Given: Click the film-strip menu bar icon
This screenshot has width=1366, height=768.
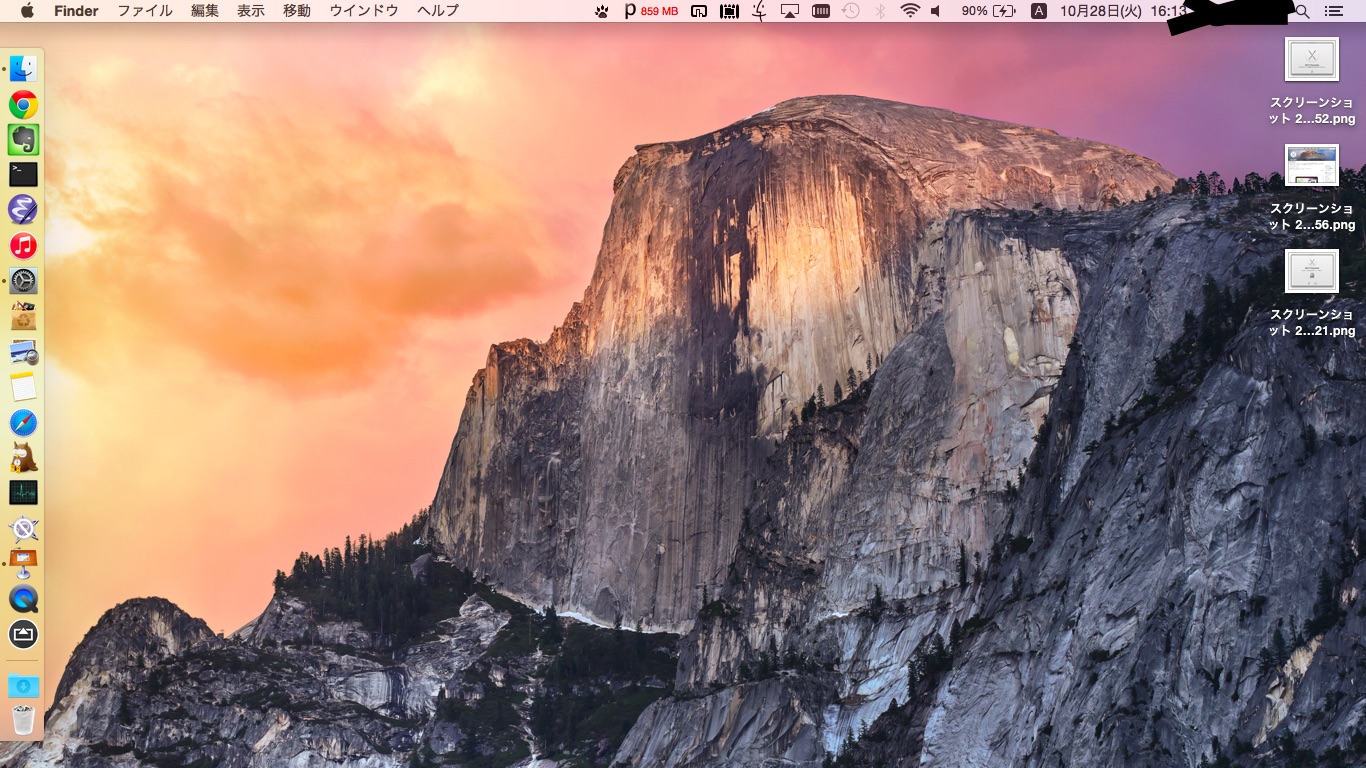Looking at the screenshot, I should coord(729,11).
